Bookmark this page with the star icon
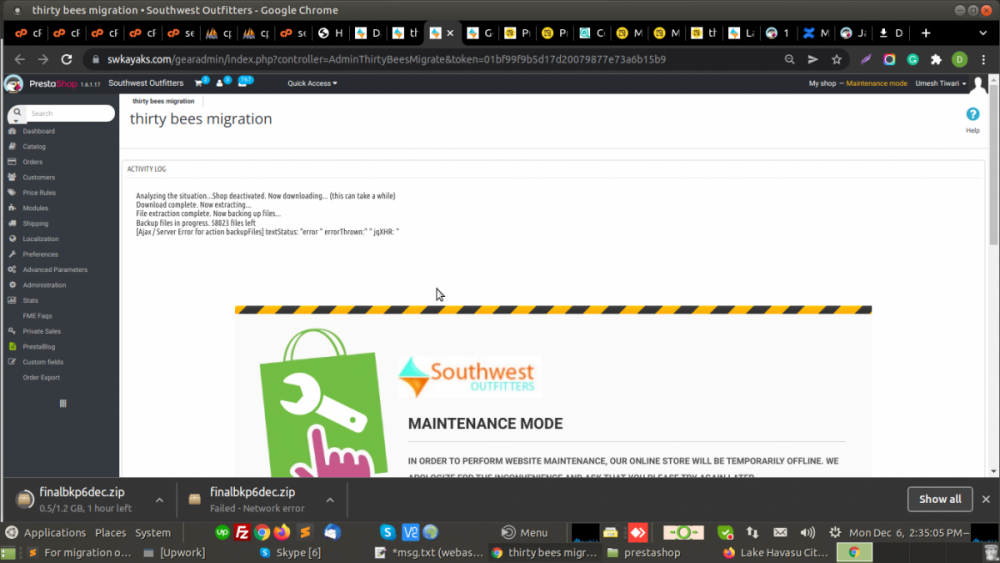The width and height of the screenshot is (1000, 563). point(837,59)
